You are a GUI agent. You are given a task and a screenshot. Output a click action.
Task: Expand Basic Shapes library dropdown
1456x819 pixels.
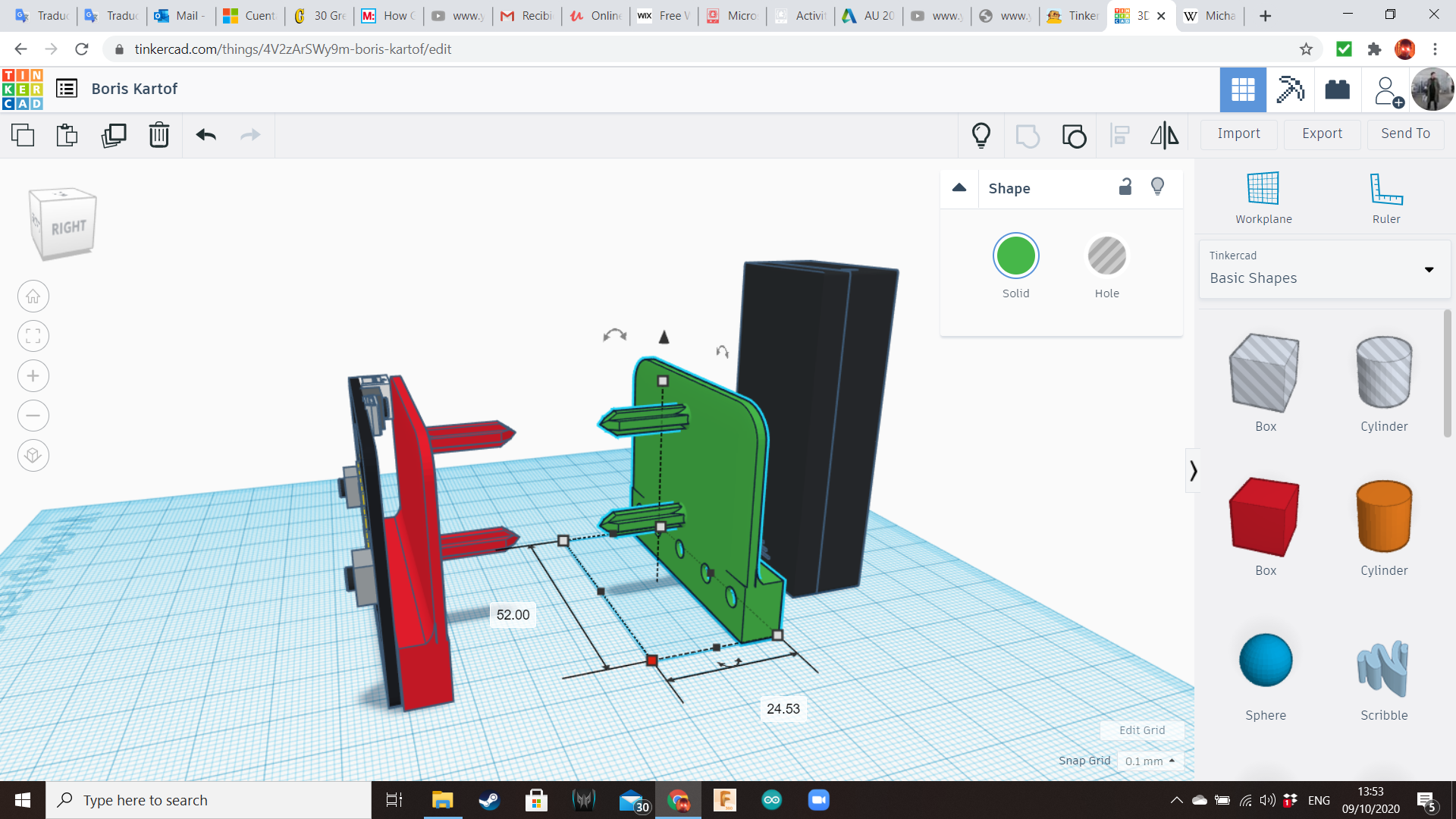[x=1429, y=269]
